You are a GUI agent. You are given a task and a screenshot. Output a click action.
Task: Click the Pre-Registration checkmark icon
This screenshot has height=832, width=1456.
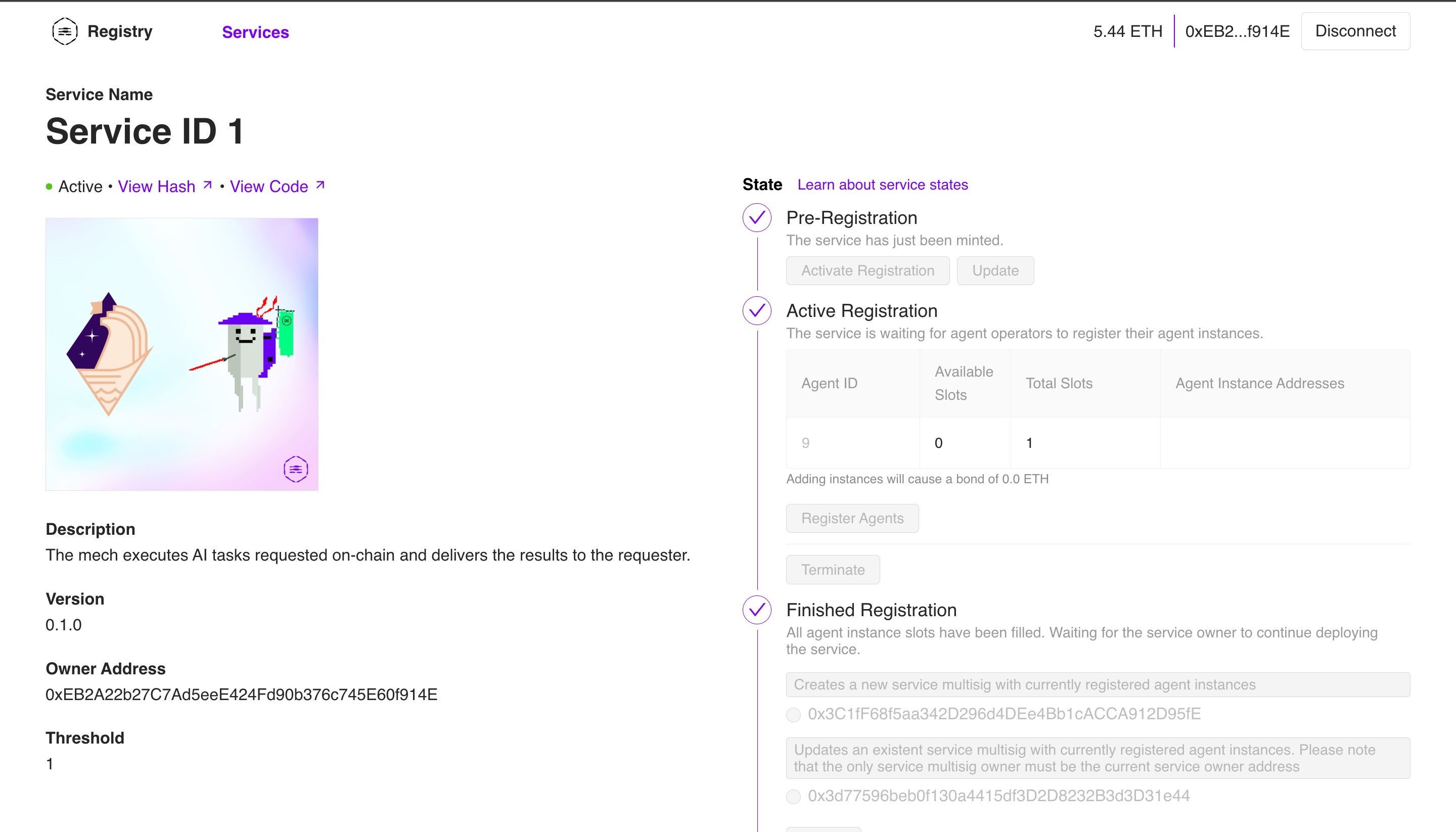coord(756,218)
